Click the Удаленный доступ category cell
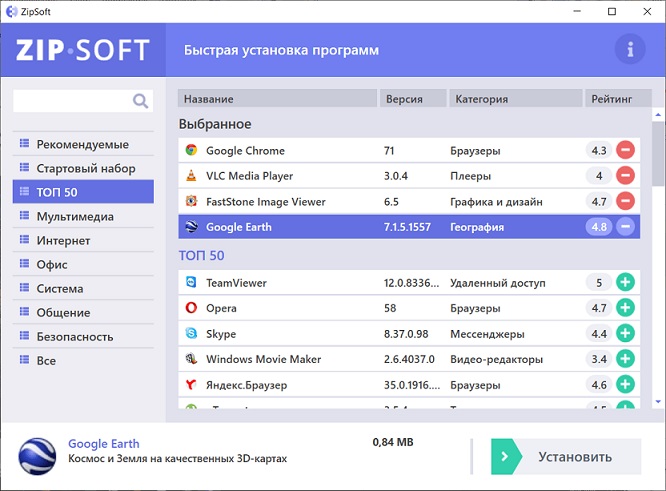This screenshot has width=666, height=491. (497, 283)
